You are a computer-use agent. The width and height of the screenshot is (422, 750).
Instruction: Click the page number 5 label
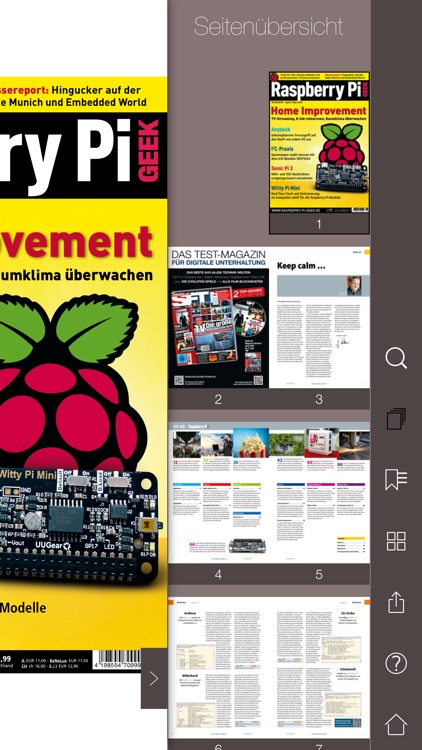pos(319,574)
